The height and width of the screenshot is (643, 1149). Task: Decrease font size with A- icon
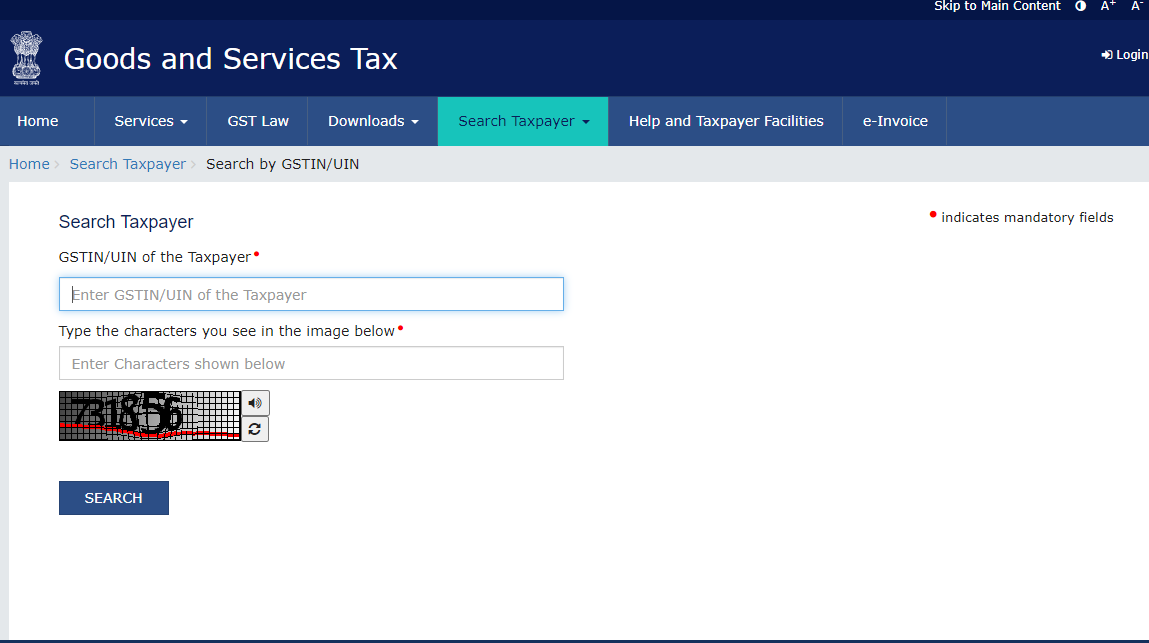click(x=1136, y=6)
